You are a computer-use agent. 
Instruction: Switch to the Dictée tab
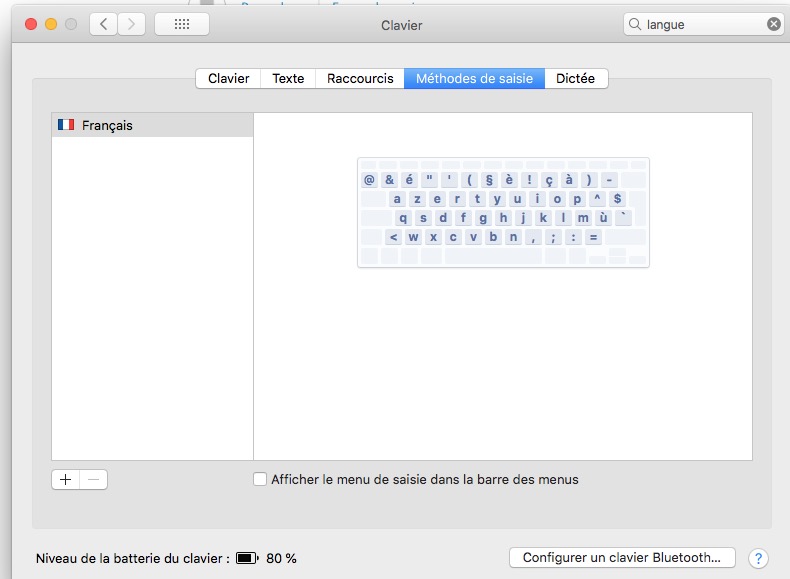click(x=575, y=79)
